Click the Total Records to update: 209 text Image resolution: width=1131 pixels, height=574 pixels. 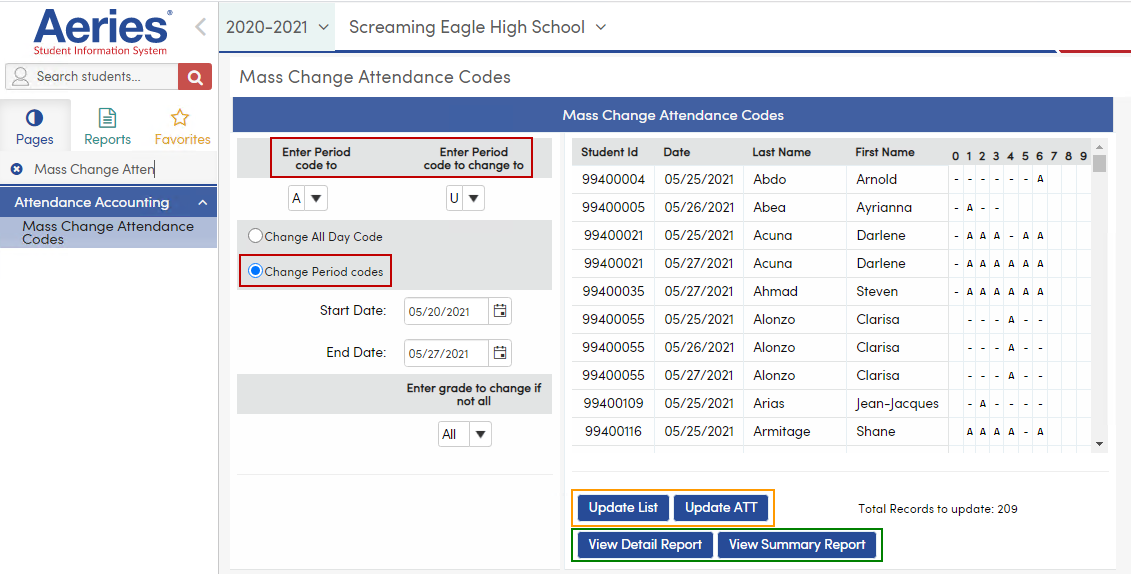point(938,508)
